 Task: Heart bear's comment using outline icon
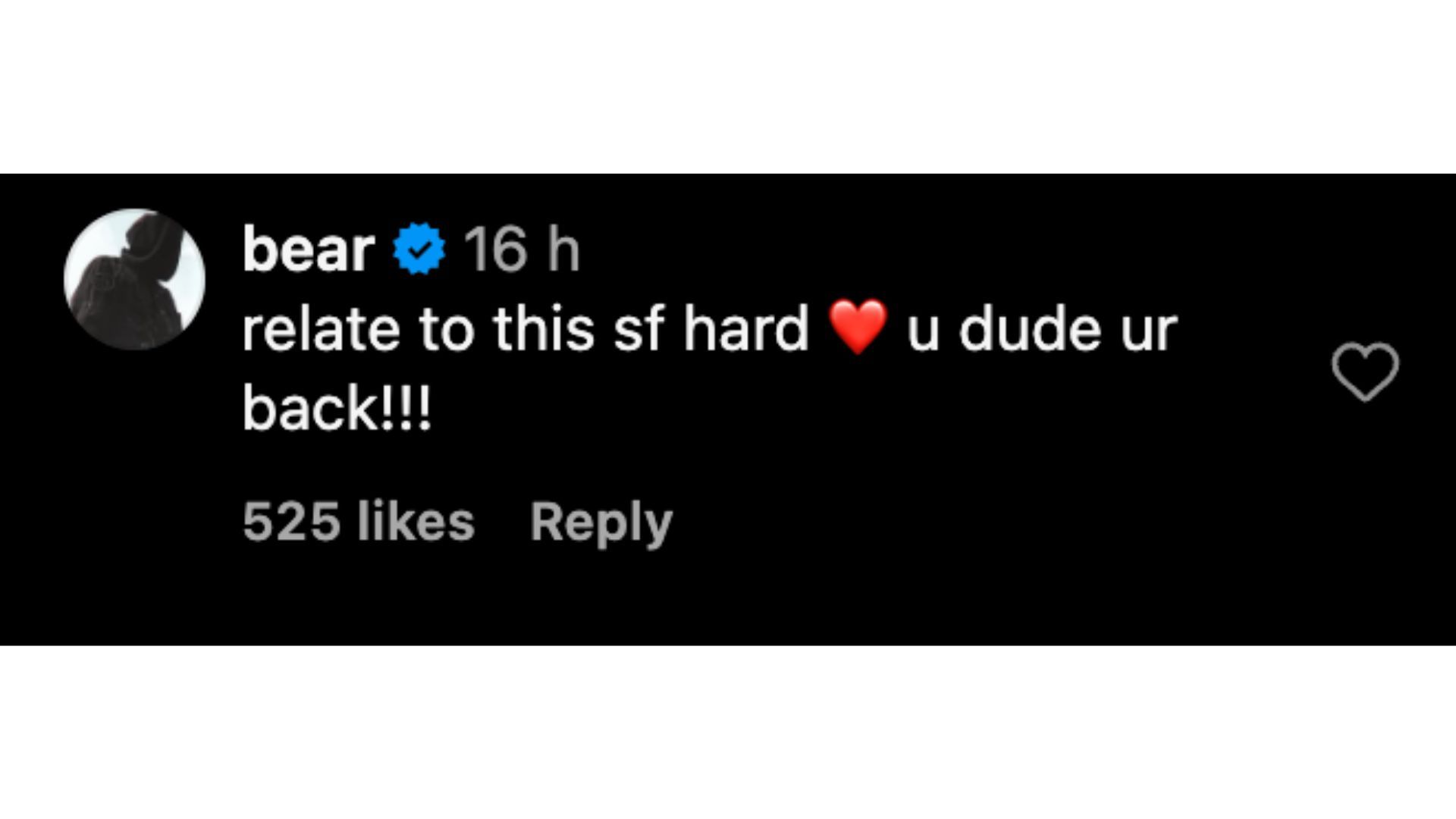[1364, 372]
